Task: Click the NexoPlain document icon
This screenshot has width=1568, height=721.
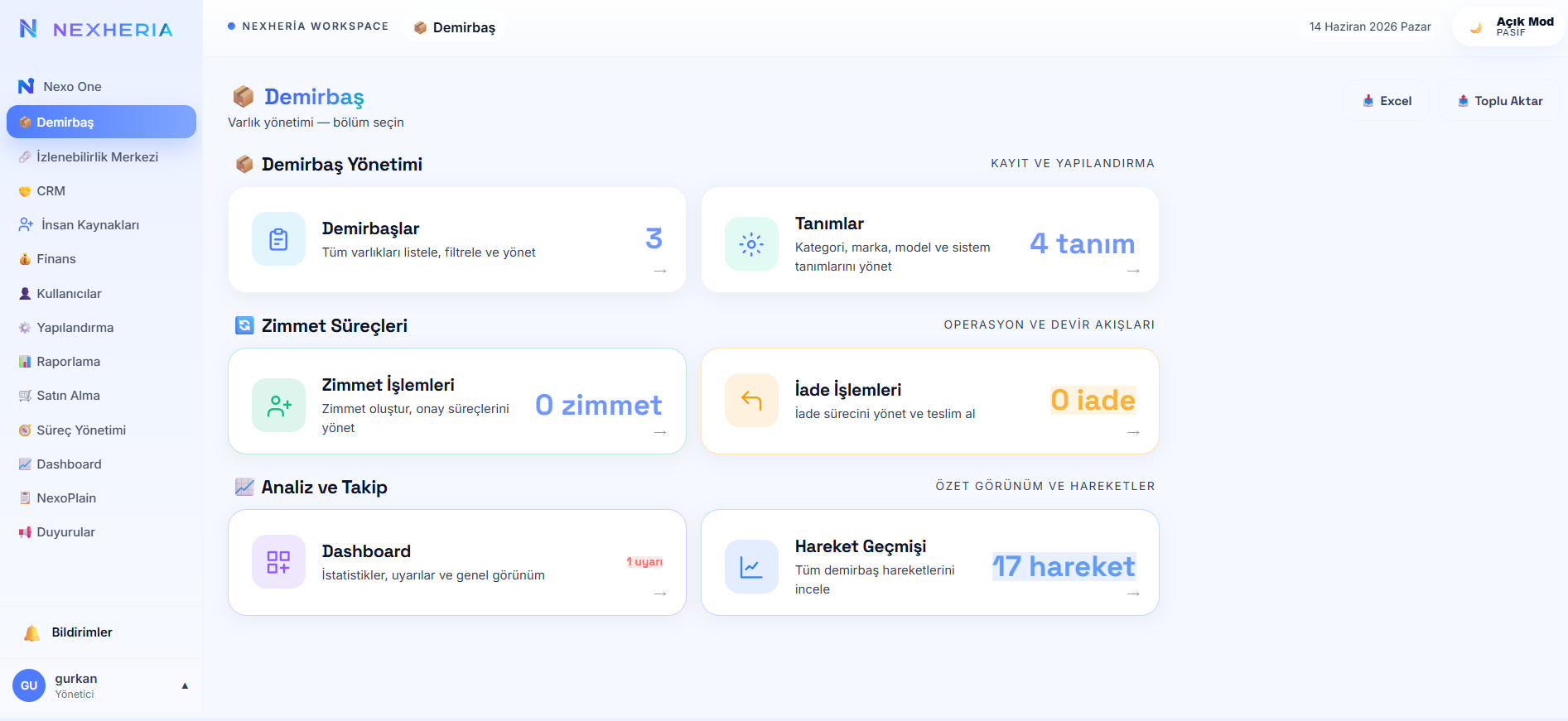Action: [x=25, y=498]
